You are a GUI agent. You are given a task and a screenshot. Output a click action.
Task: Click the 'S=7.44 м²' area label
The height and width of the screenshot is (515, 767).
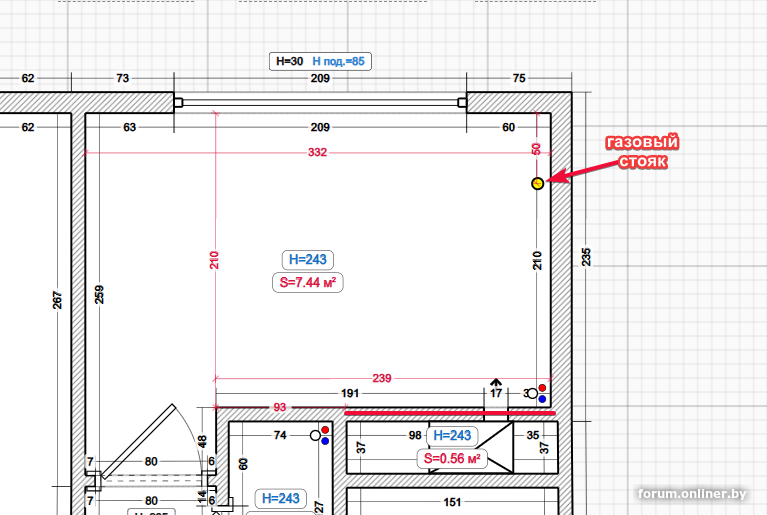click(x=308, y=283)
